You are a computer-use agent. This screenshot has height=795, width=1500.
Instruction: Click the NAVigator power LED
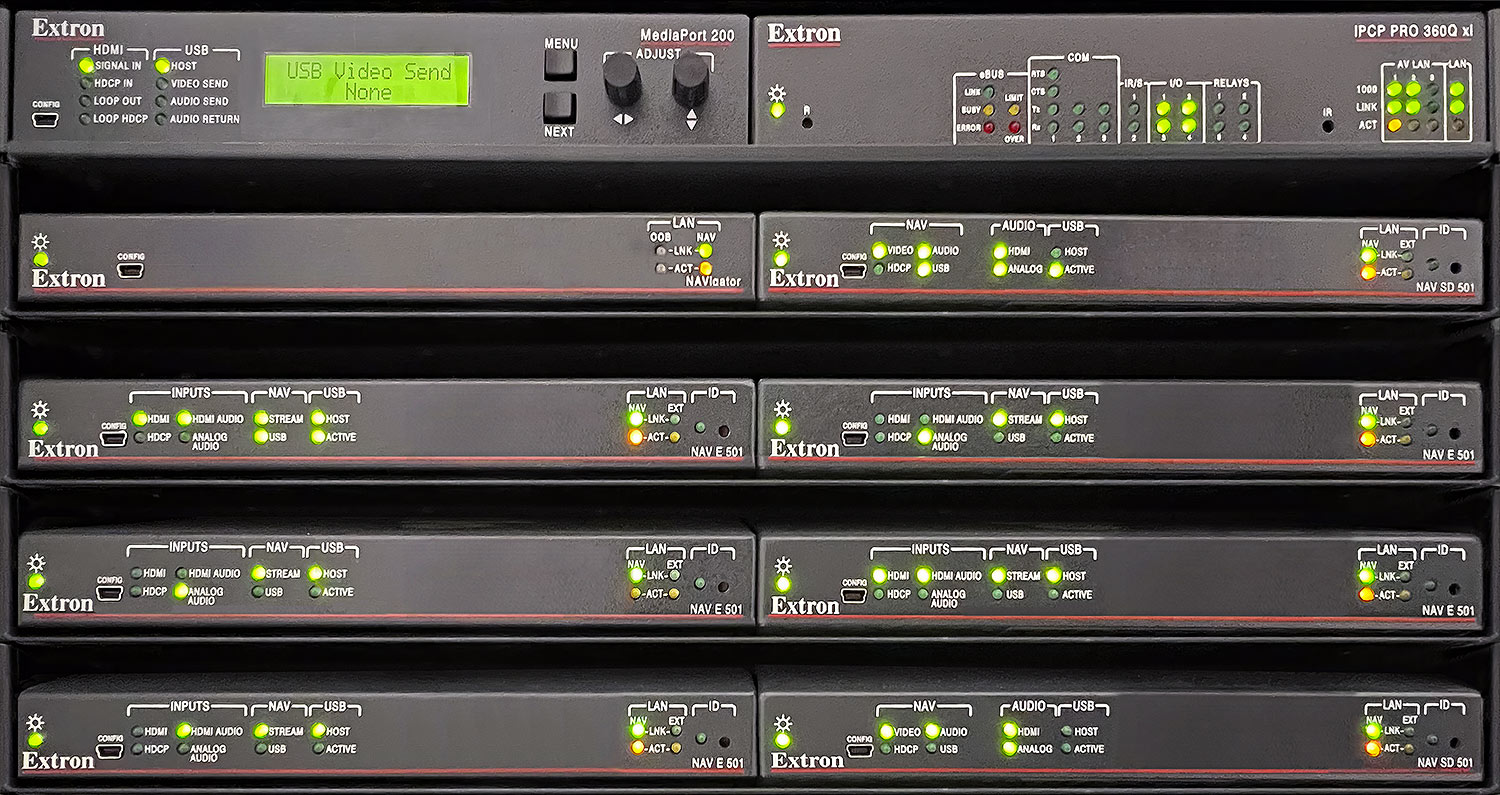pos(41,260)
